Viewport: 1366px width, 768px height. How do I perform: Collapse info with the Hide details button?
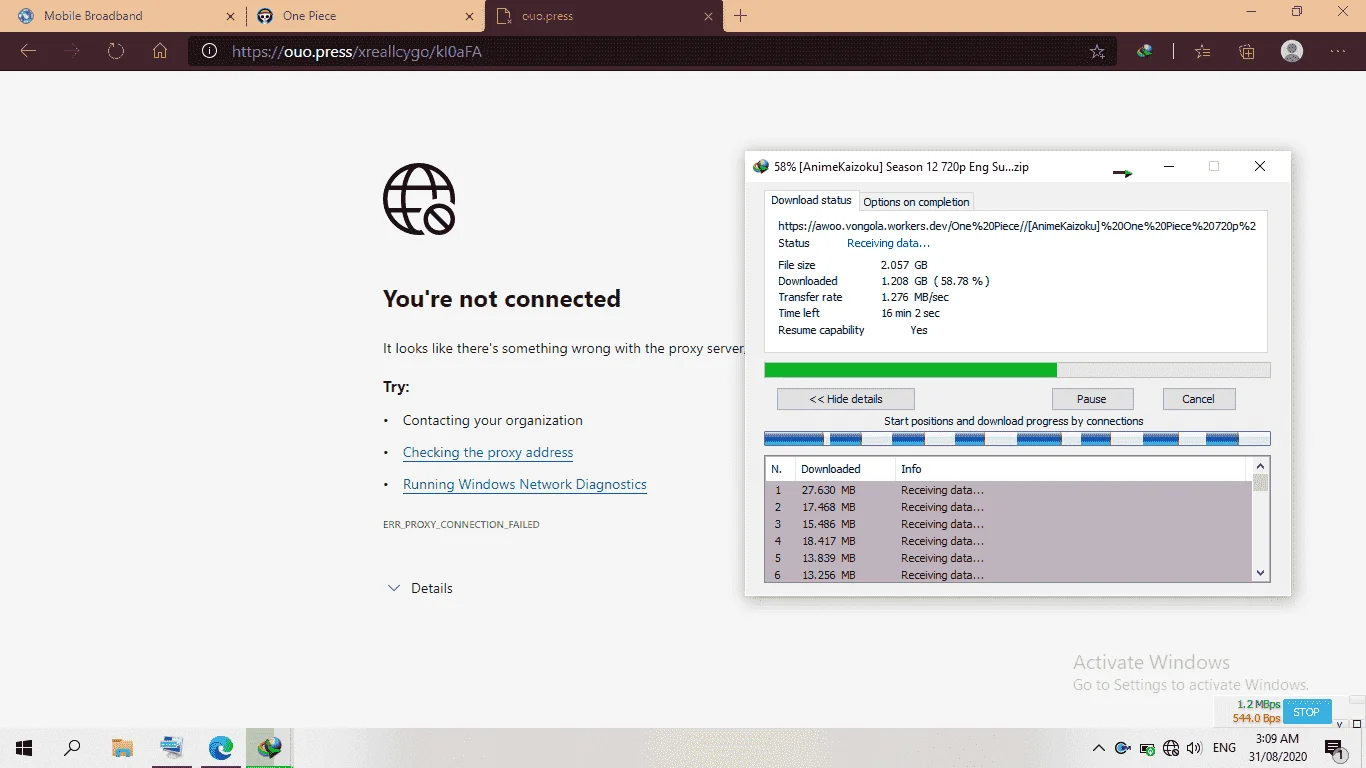[x=846, y=399]
